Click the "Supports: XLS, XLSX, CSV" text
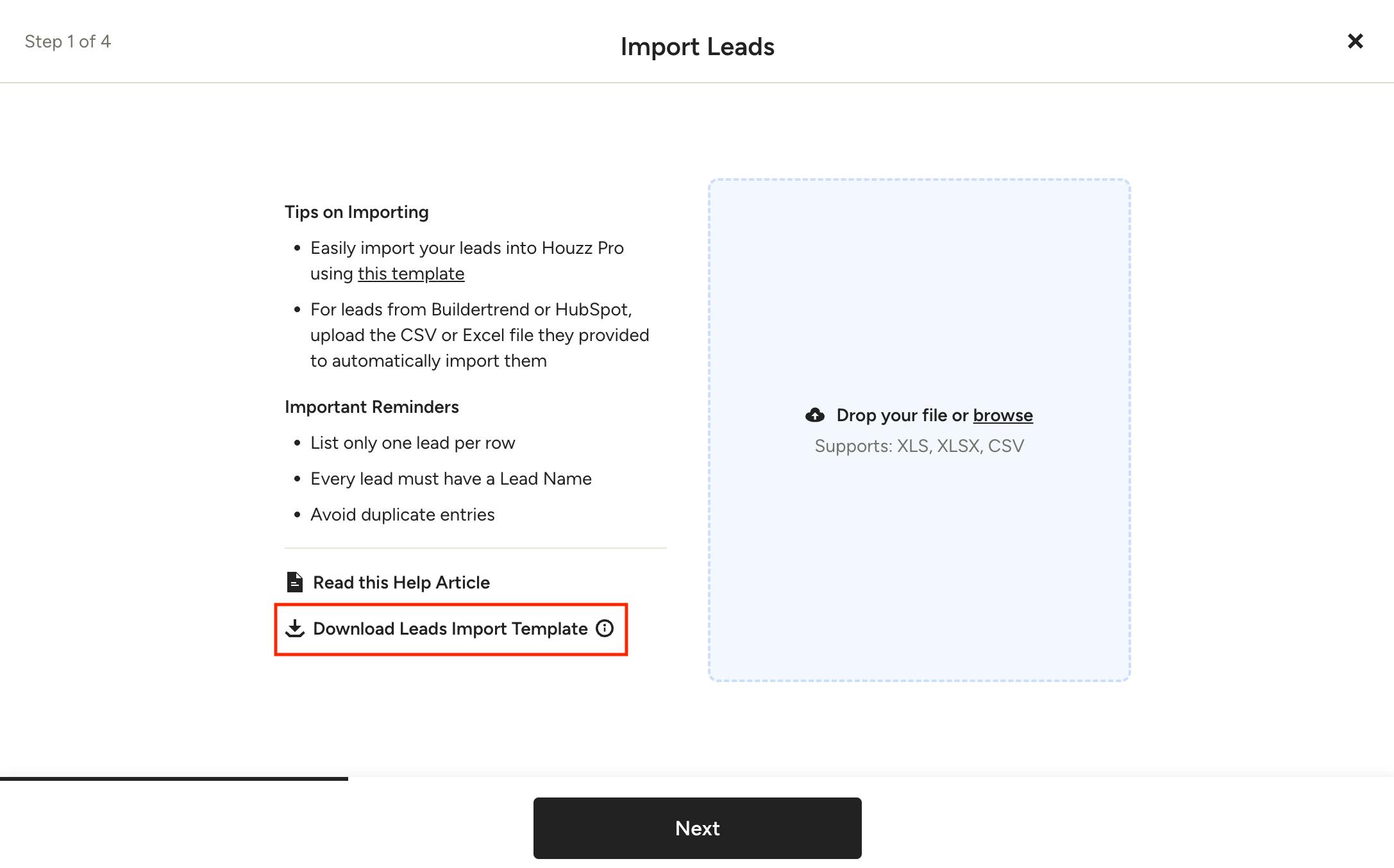 [919, 446]
